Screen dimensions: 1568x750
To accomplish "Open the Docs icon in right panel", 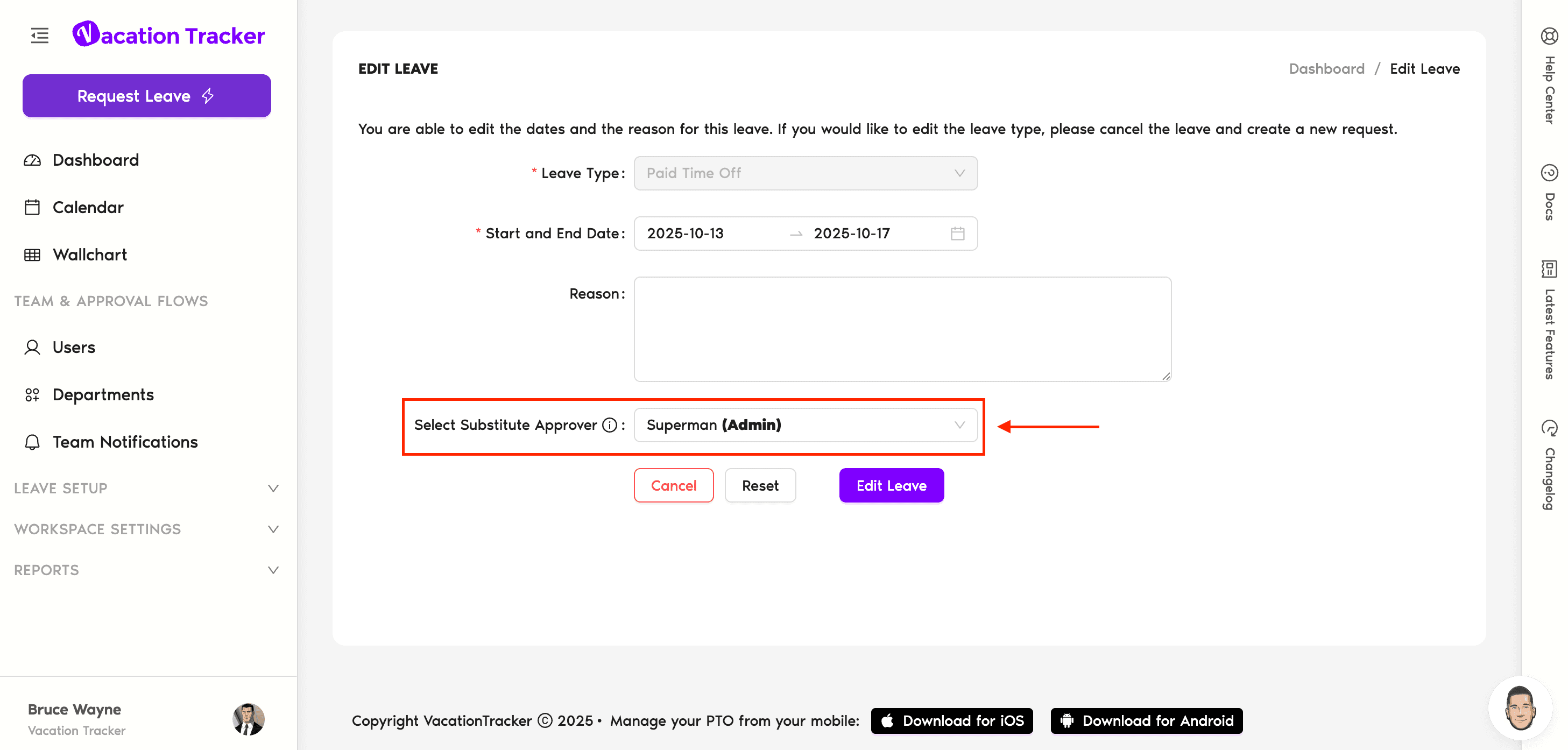I will pyautogui.click(x=1549, y=173).
